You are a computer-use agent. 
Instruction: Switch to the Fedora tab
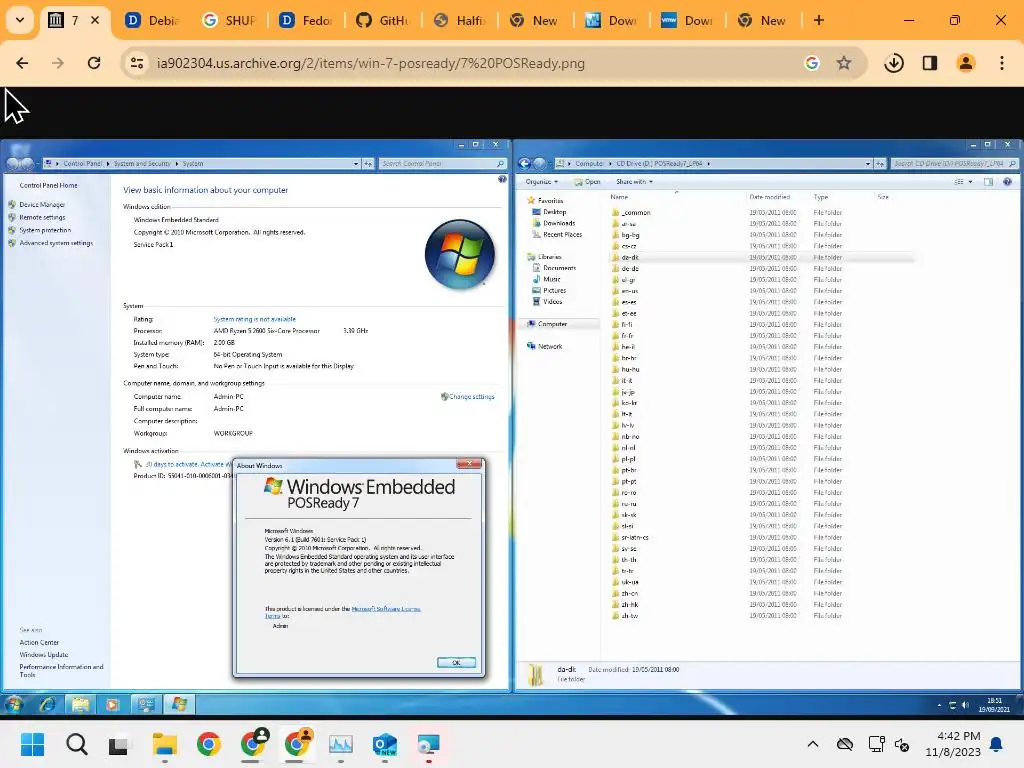(305, 20)
